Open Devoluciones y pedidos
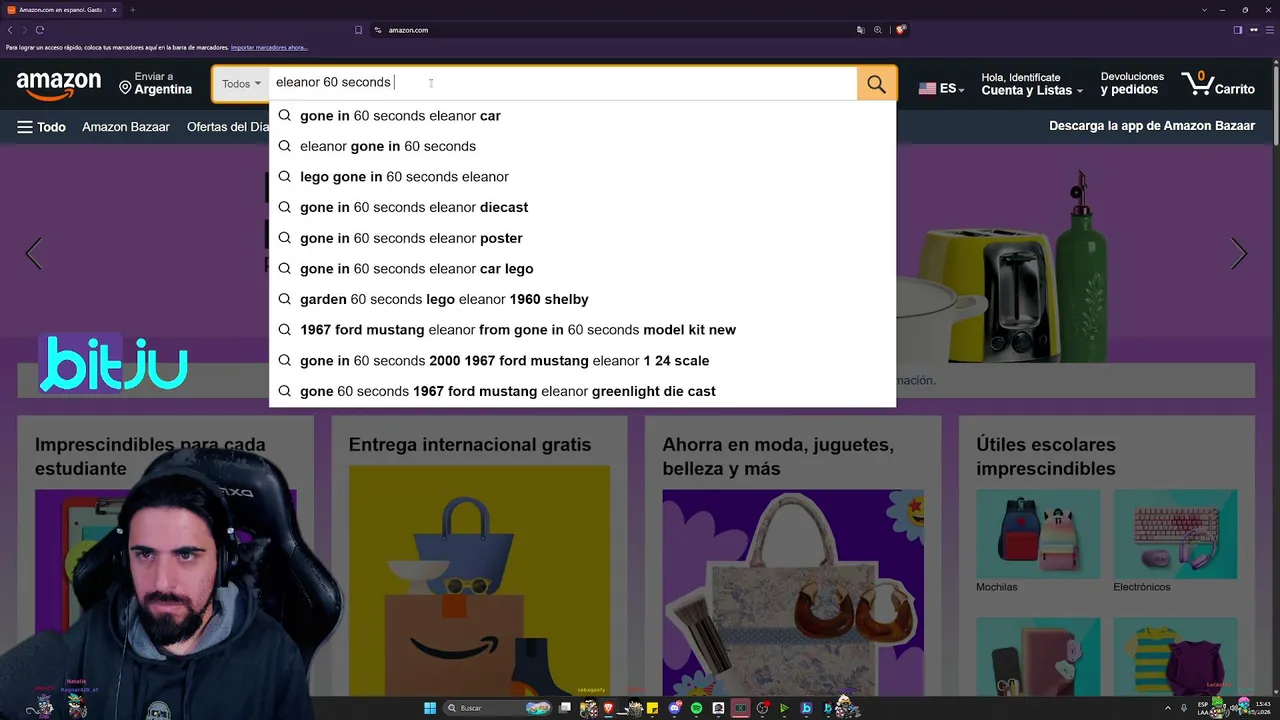The width and height of the screenshot is (1280, 720). pos(1132,84)
